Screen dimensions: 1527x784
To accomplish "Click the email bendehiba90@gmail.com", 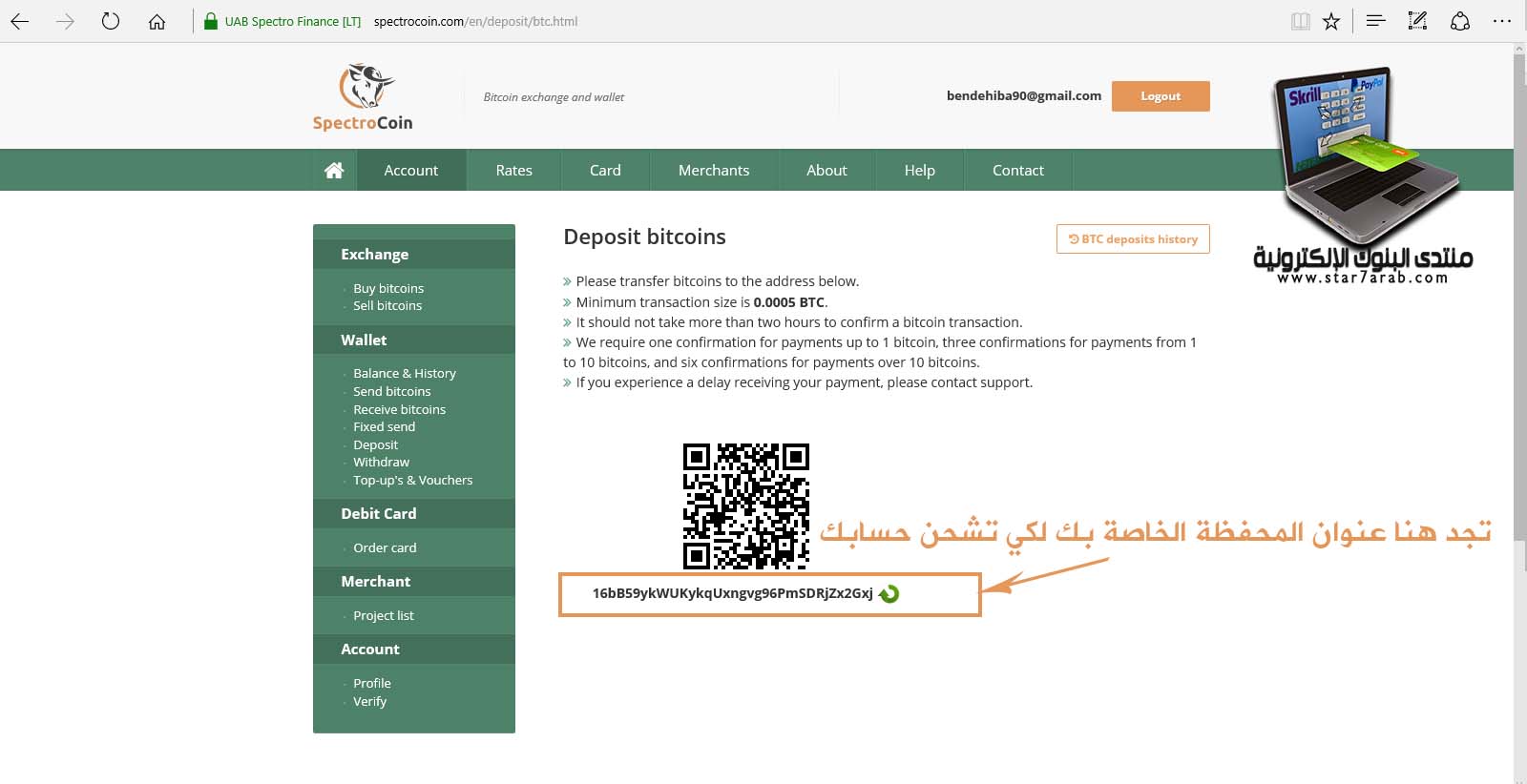I will (1024, 95).
